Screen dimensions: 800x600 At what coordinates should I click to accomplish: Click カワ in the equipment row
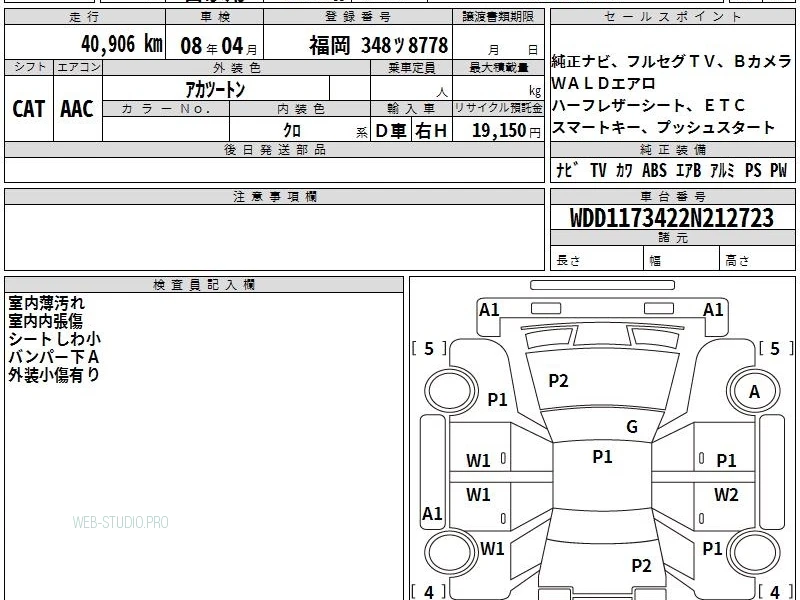click(x=623, y=170)
